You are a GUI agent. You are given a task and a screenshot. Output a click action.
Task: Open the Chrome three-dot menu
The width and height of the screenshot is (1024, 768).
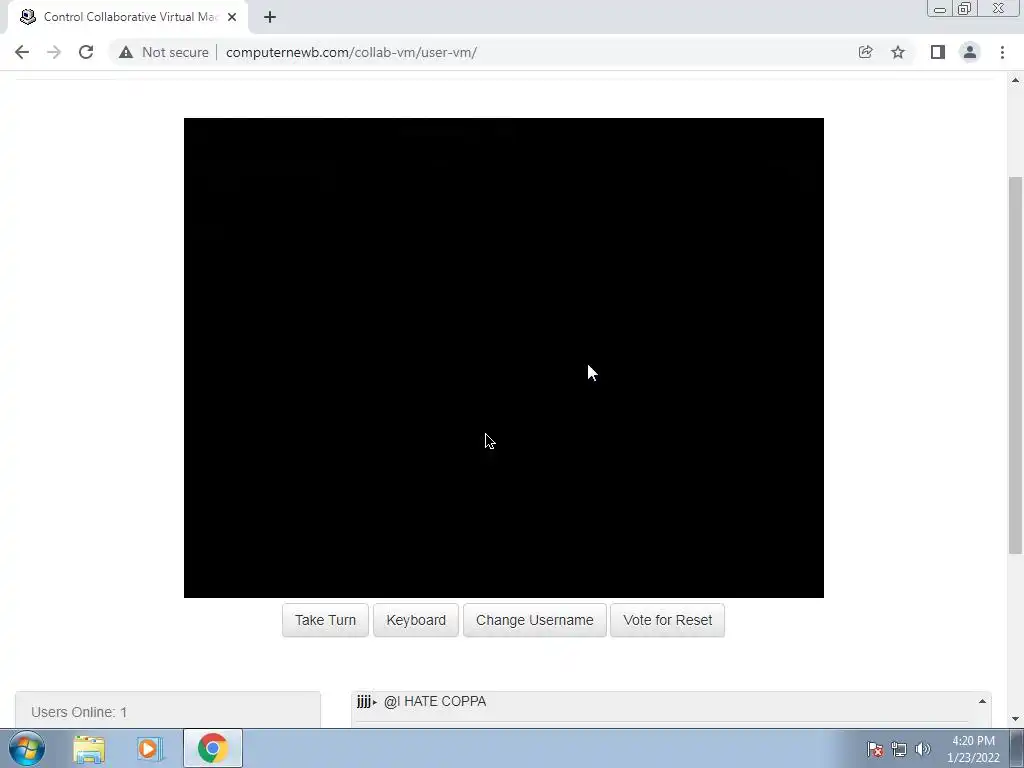[x=1002, y=52]
